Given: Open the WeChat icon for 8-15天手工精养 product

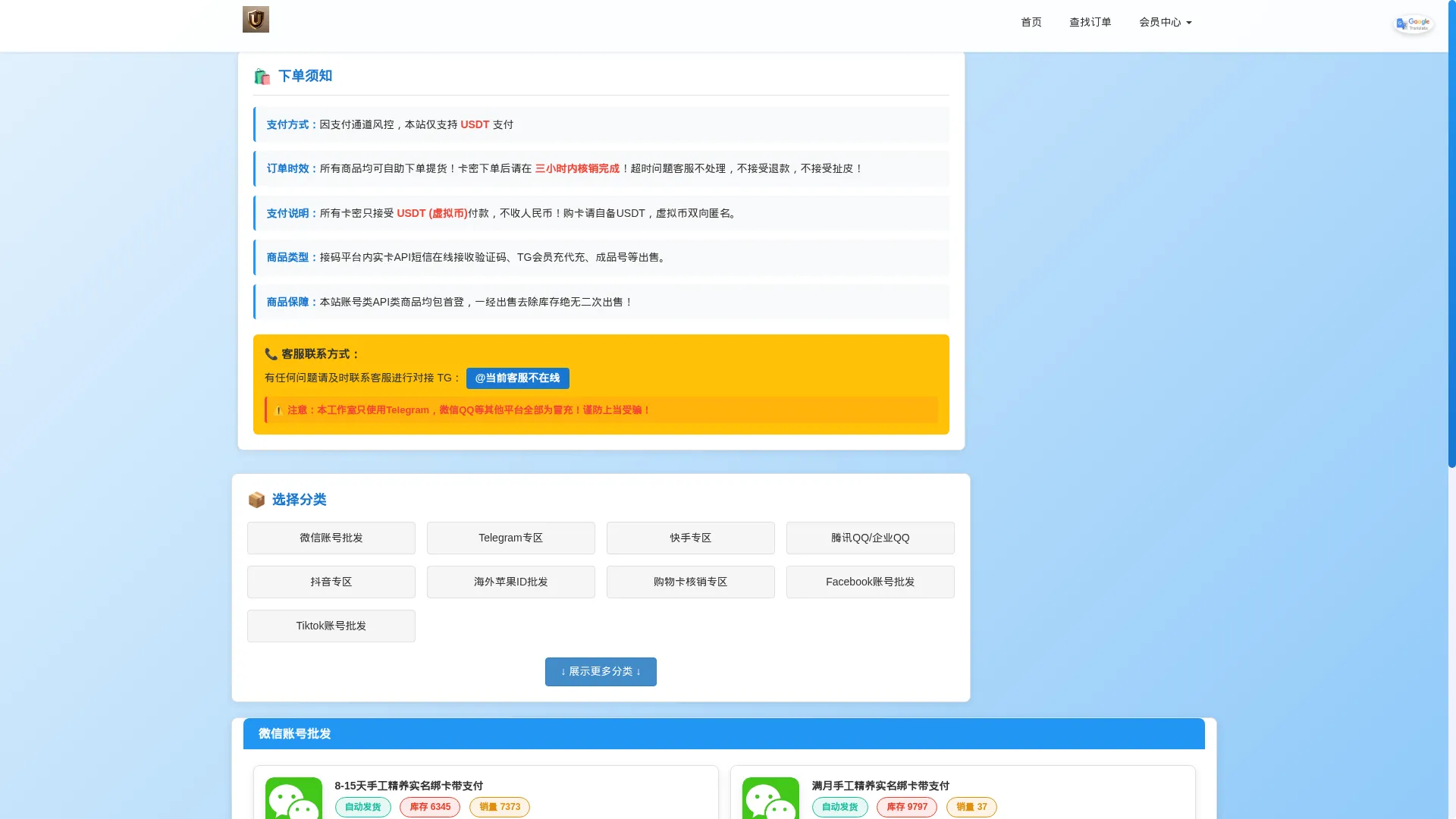Looking at the screenshot, I should [x=293, y=798].
